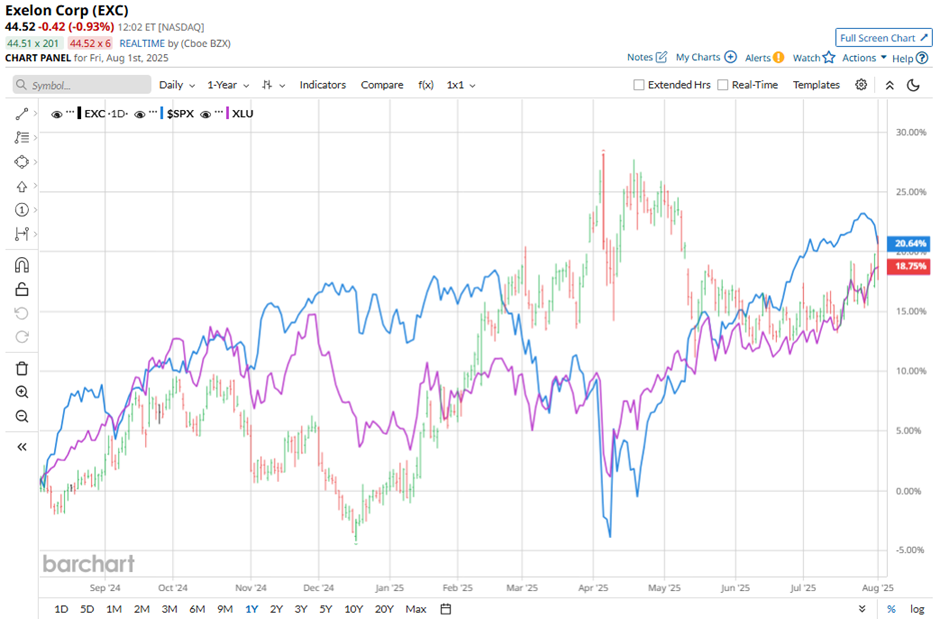Screen dimensions: 940x619
Task: Enable the Extended Hrs checkbox
Action: [x=638, y=85]
